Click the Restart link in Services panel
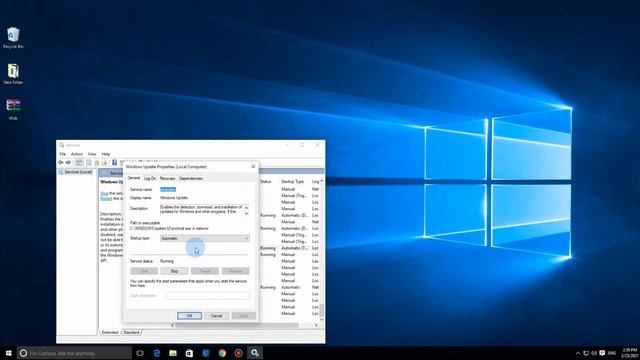Viewport: 640px width, 360px height. (x=106, y=198)
